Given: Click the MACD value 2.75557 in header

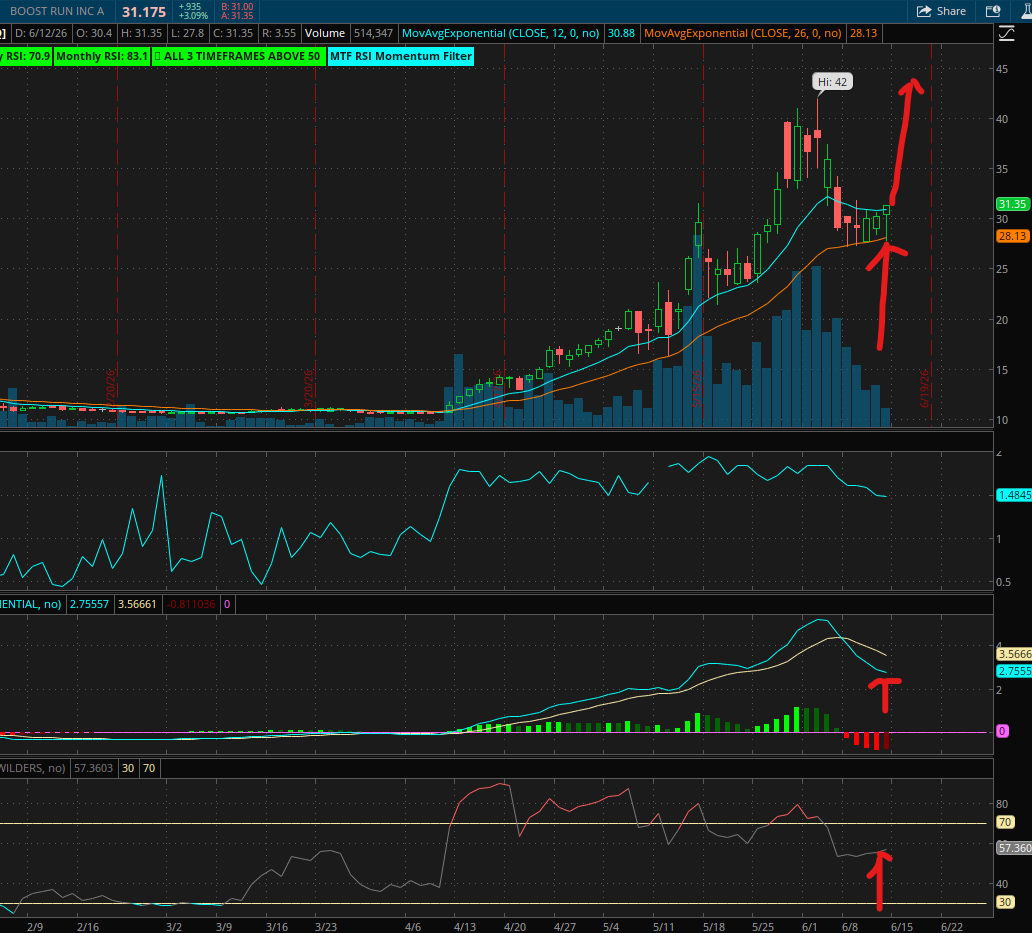Looking at the screenshot, I should 89,604.
